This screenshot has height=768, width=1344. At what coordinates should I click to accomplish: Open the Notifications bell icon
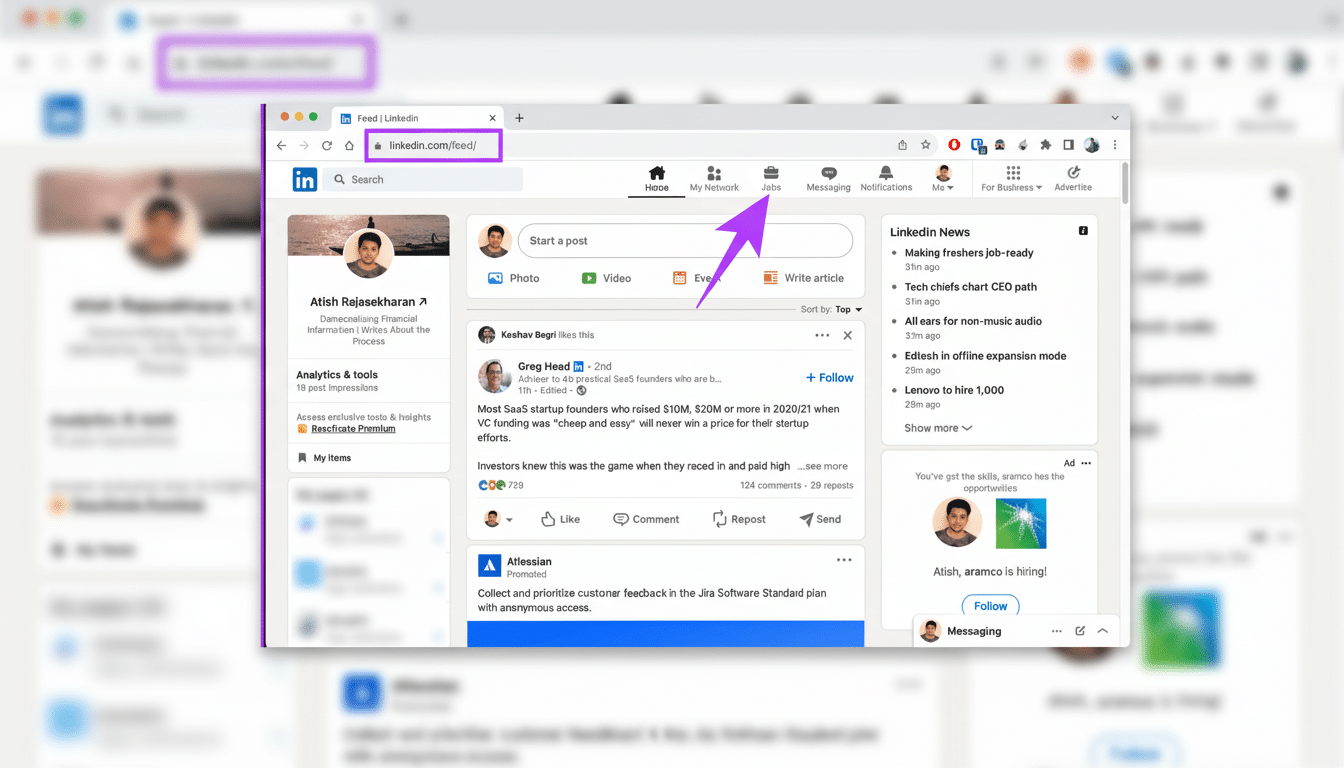point(885,172)
